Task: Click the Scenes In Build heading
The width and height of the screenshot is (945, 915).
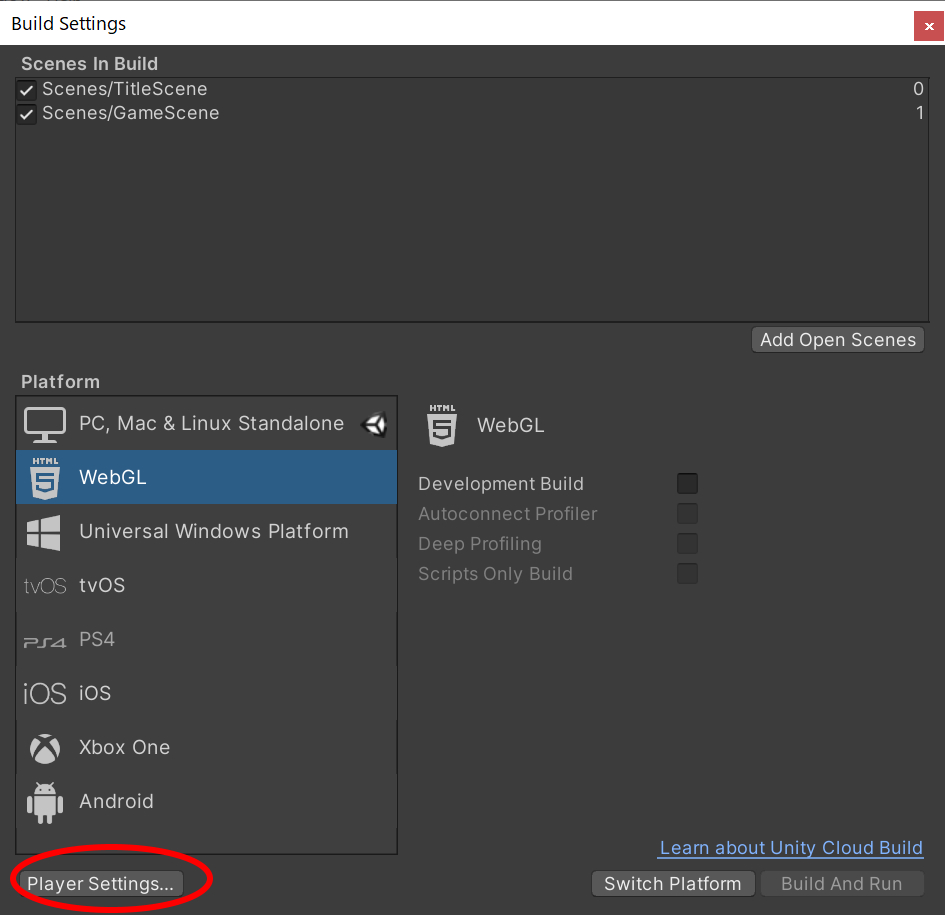Action: click(90, 64)
